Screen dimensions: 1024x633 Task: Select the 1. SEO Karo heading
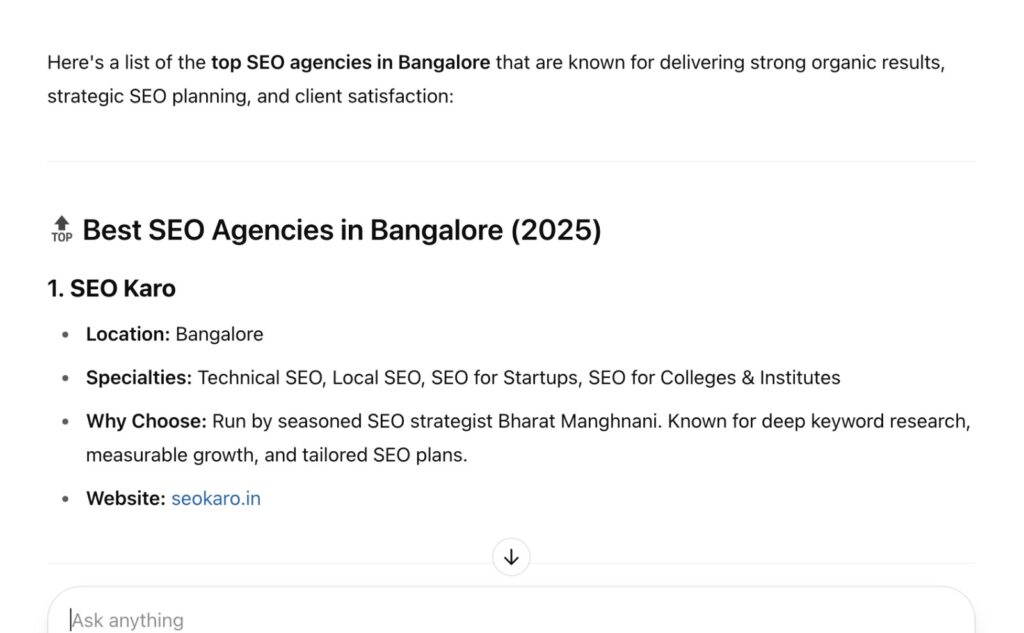pyautogui.click(x=111, y=288)
